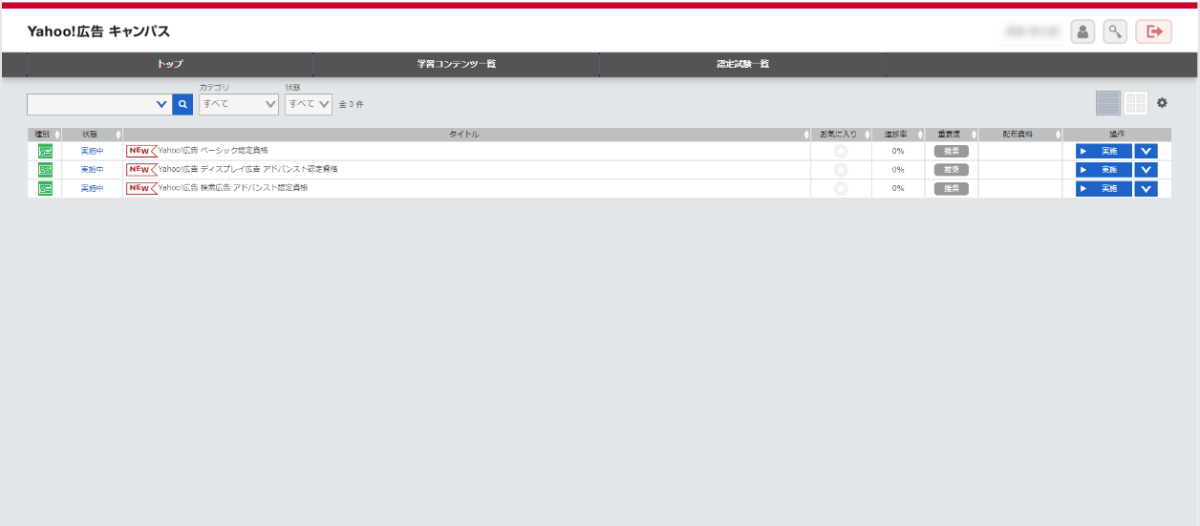Click title Yahoo!広告 ディスプレイ広告 アドバンスト認定資格
This screenshot has height=526, width=1200.
click(248, 169)
